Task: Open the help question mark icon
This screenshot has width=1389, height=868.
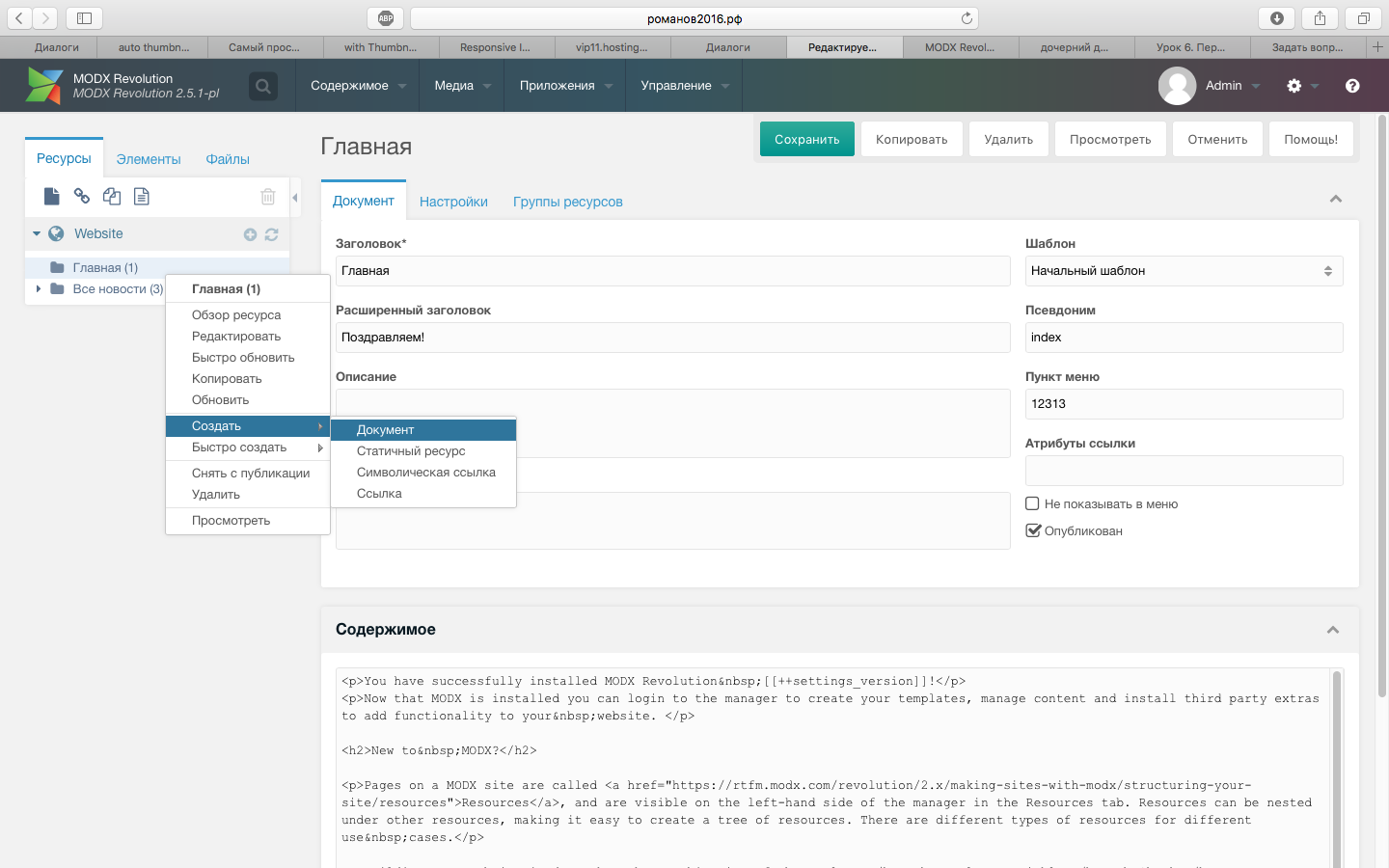Action: [x=1352, y=86]
